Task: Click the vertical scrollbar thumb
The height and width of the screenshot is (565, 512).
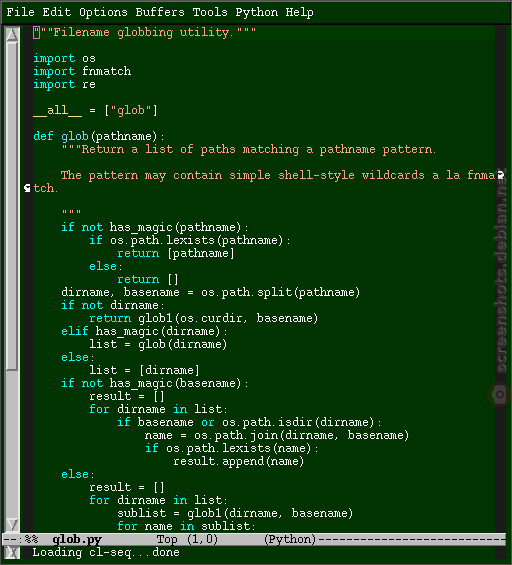Action: pyautogui.click(x=12, y=206)
